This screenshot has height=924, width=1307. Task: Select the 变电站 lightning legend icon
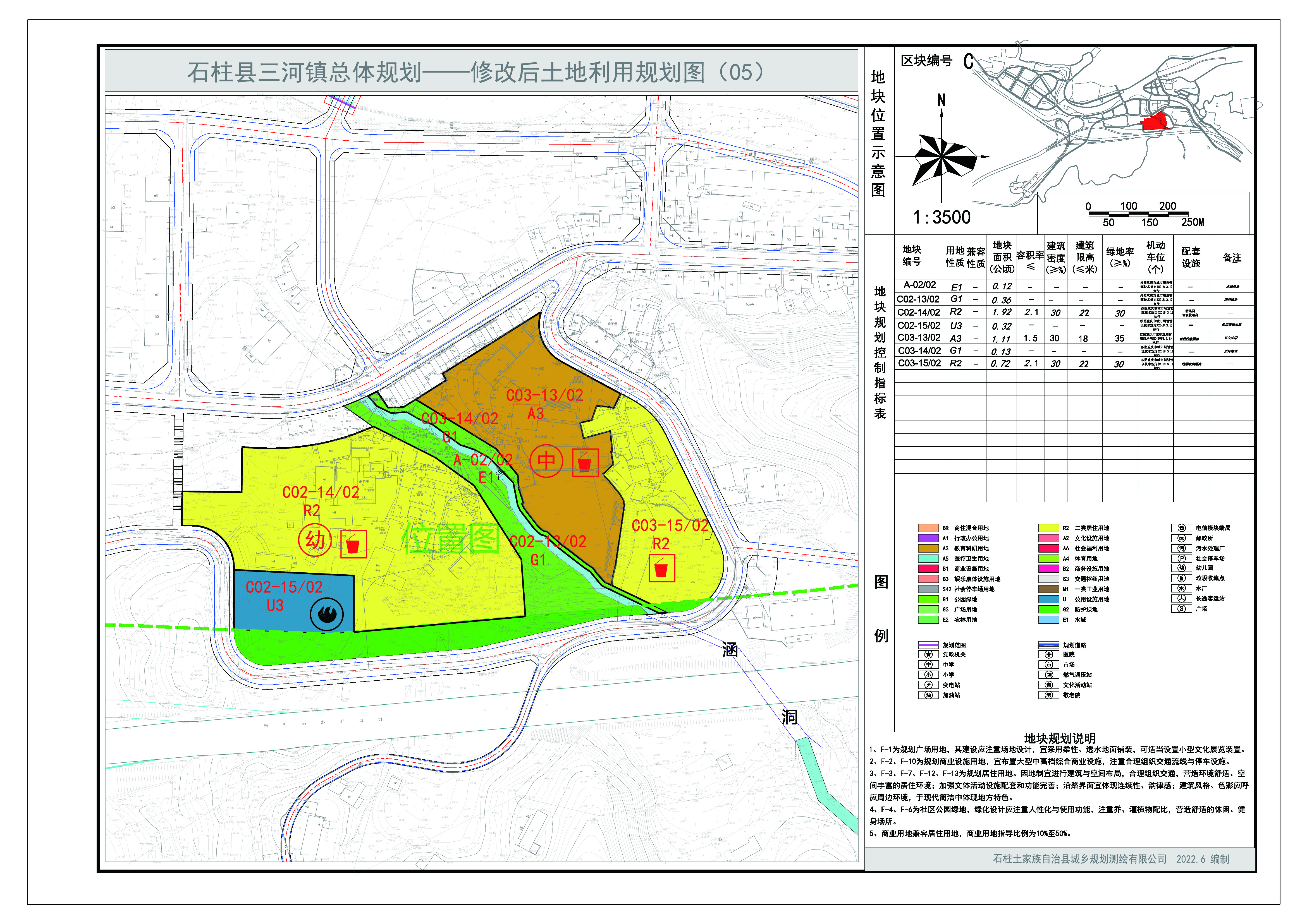(928, 685)
